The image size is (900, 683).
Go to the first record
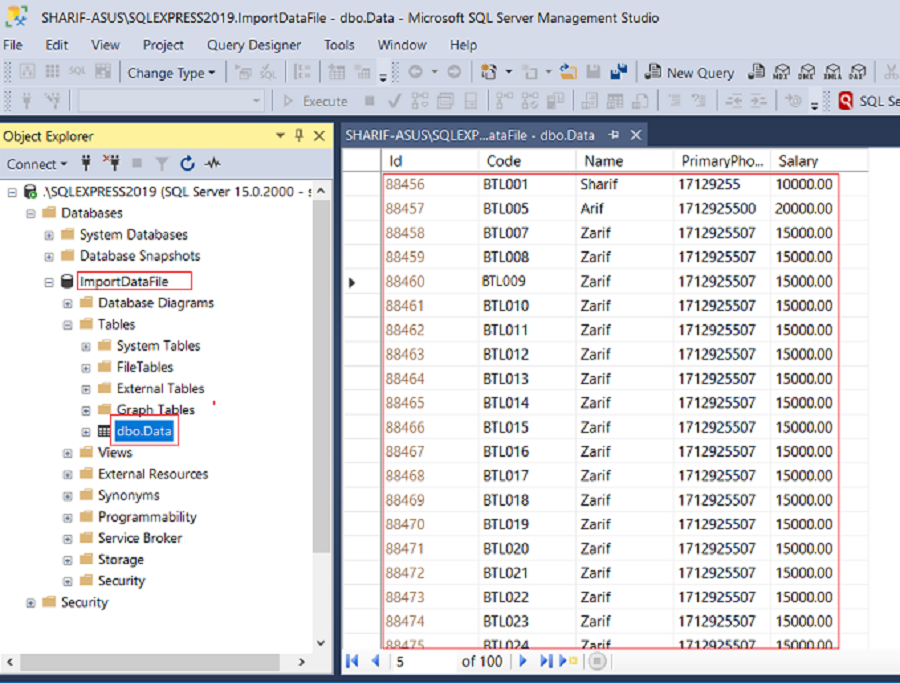point(352,661)
